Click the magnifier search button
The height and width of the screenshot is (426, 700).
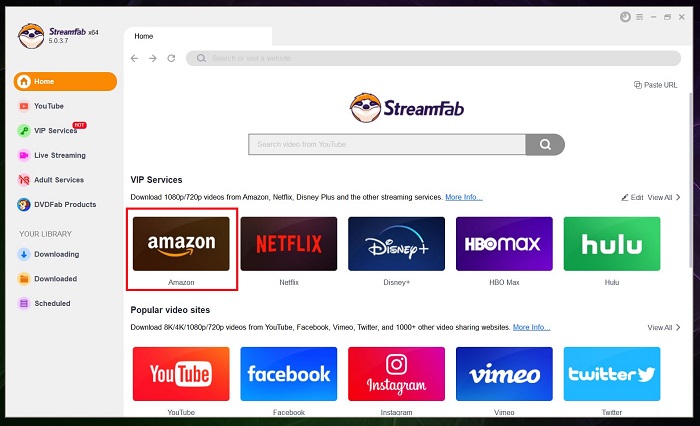tap(545, 144)
